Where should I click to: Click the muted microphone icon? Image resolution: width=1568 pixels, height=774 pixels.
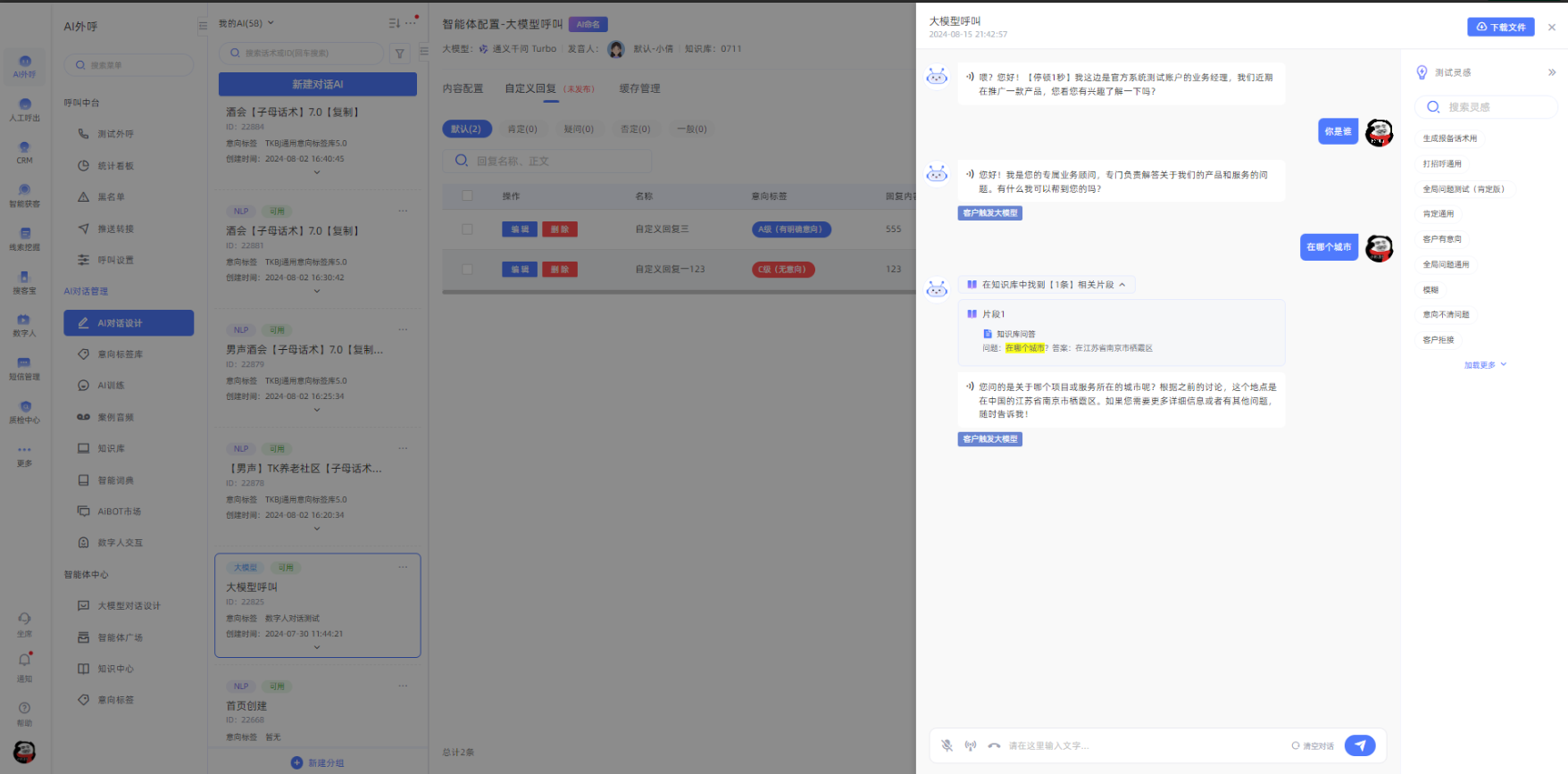click(947, 745)
